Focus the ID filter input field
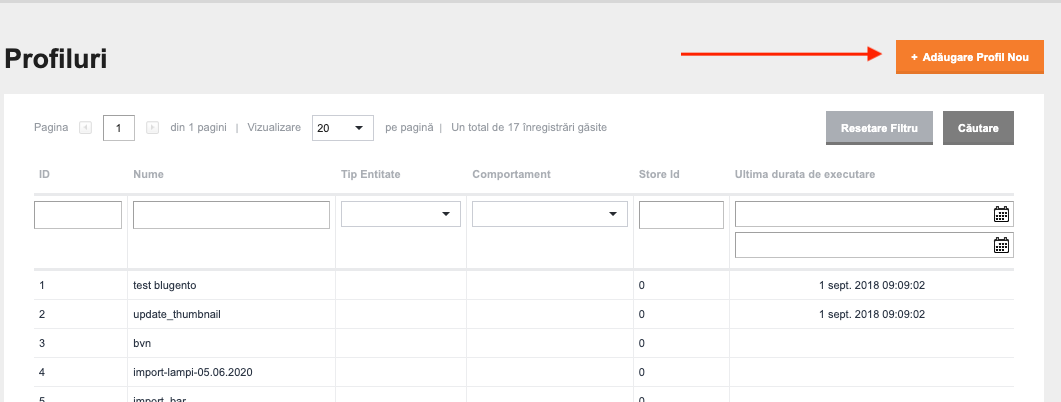 (78, 215)
